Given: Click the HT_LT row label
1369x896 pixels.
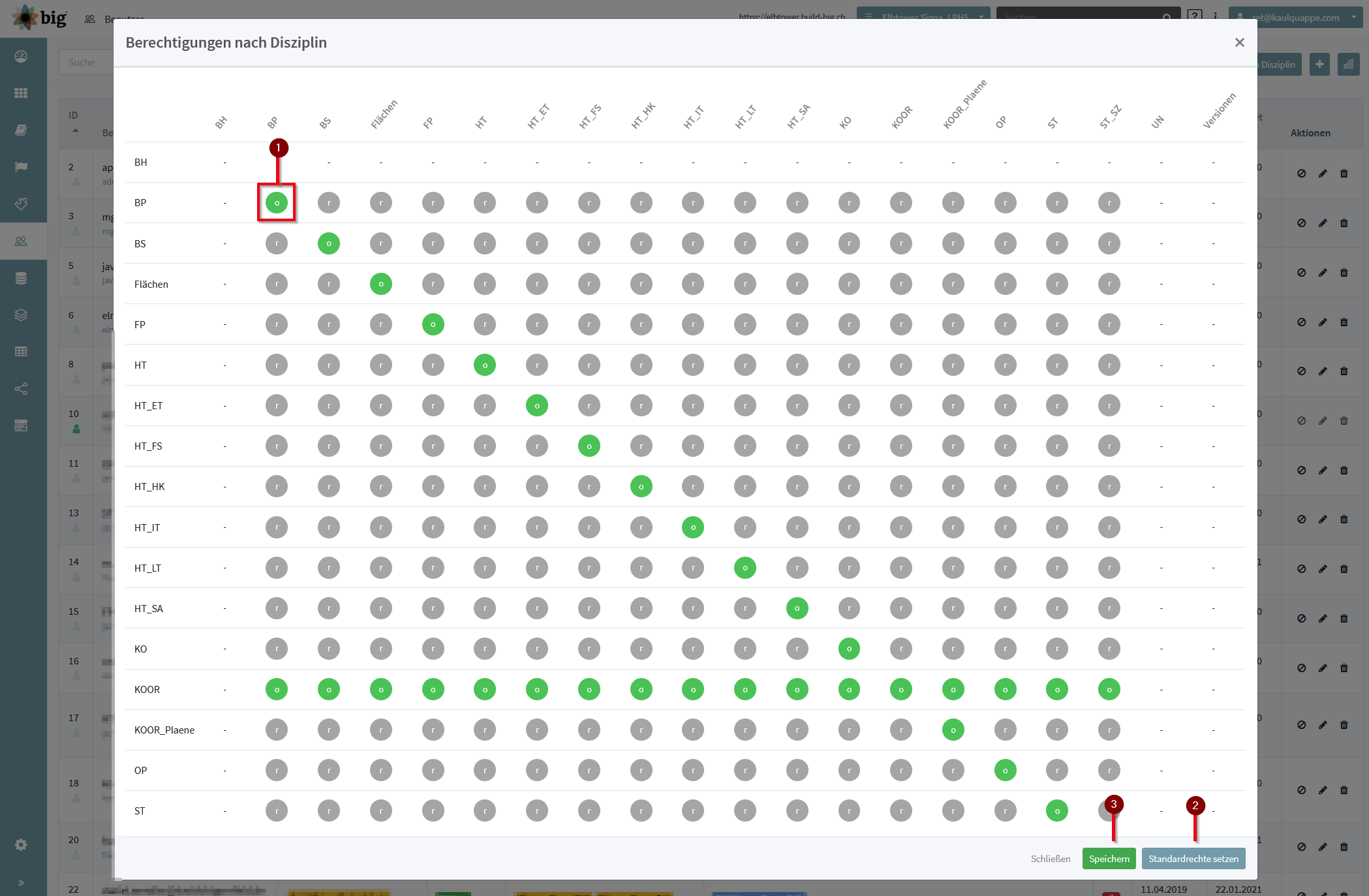Looking at the screenshot, I should 147,568.
